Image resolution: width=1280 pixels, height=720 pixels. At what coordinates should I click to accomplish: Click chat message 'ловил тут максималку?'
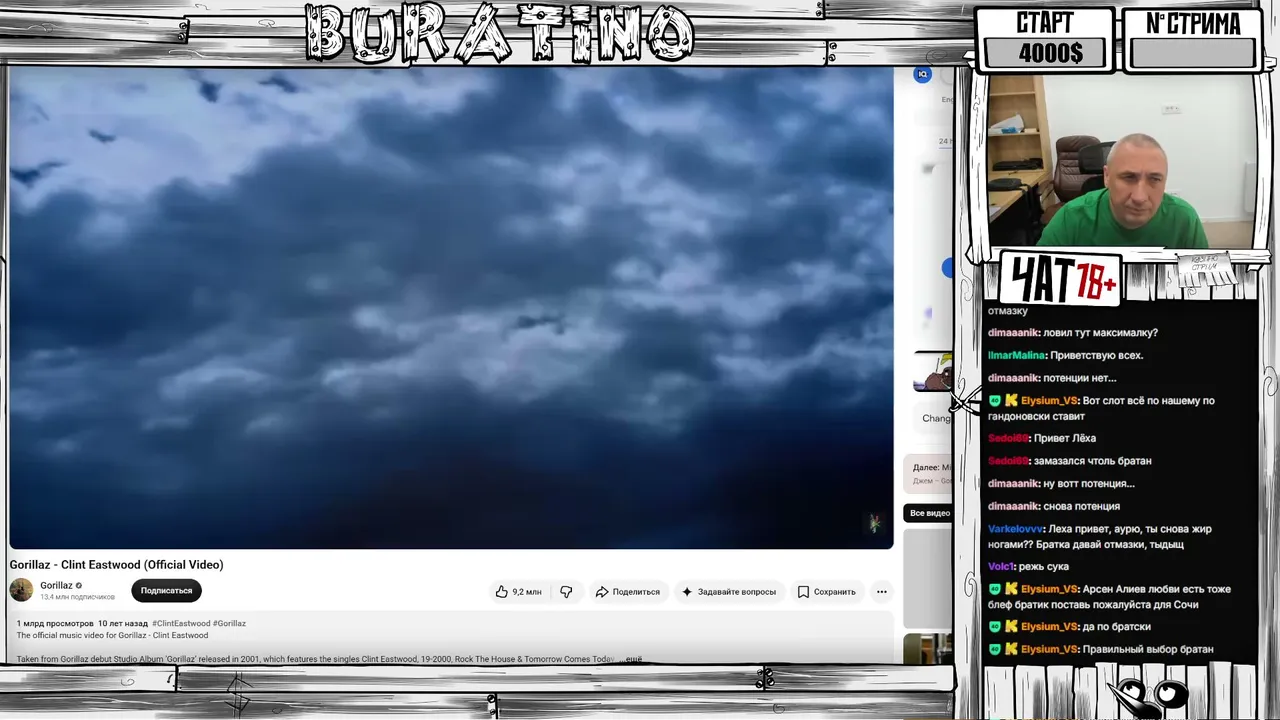coord(1100,333)
